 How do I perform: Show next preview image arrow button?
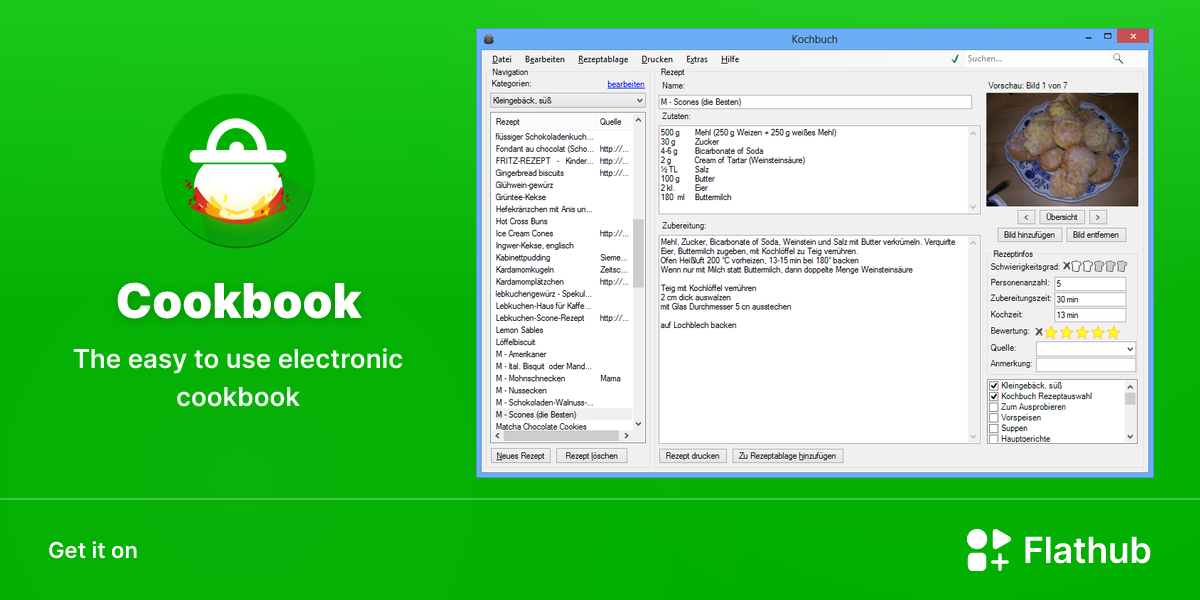tap(1097, 217)
